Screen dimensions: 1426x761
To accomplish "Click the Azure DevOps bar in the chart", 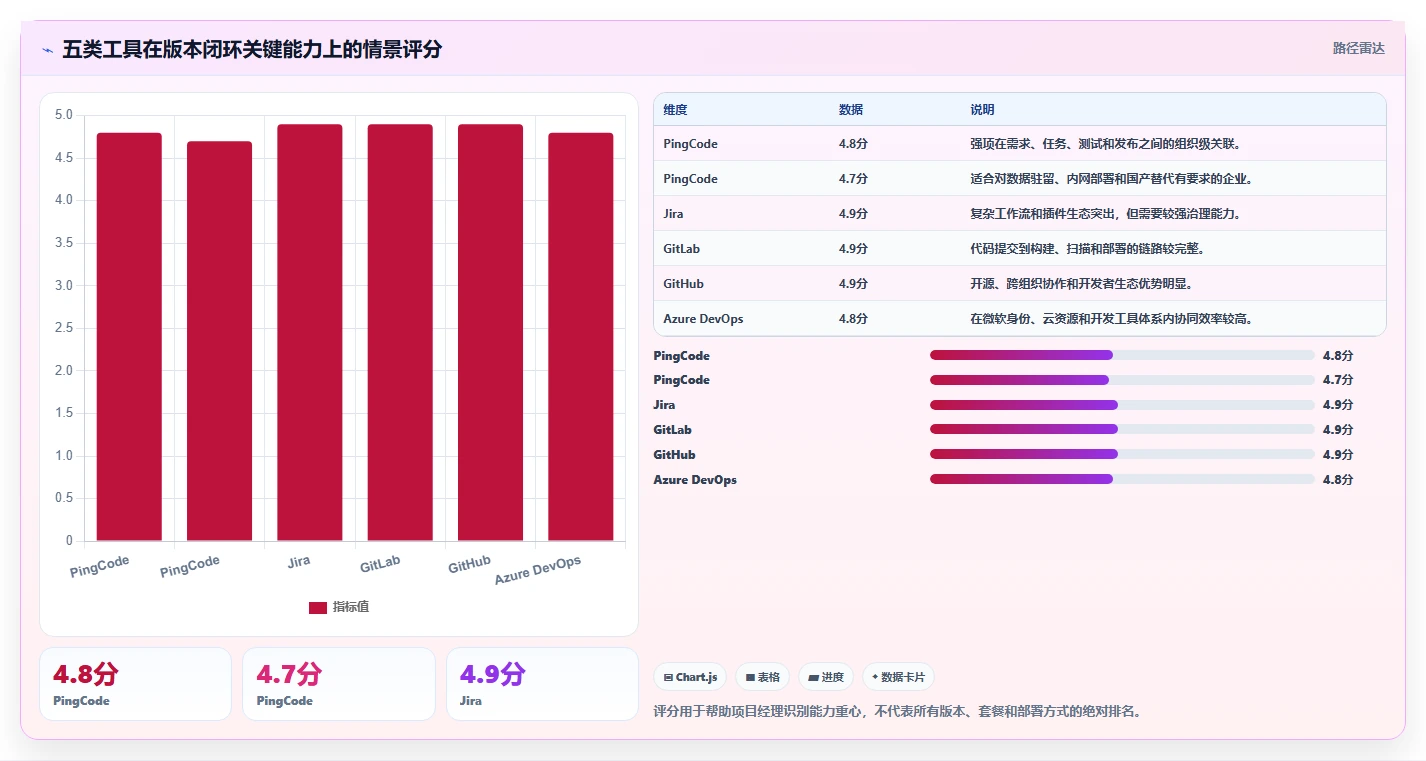I will 581,337.
